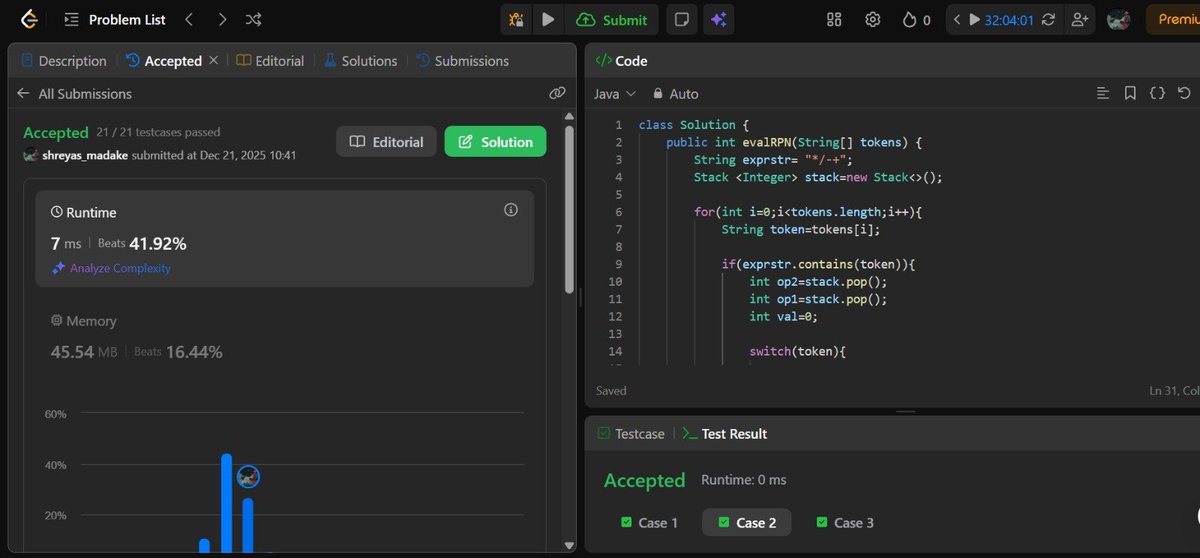Viewport: 1200px width, 558px height.
Task: Go back to All Submissions
Action: (x=75, y=94)
